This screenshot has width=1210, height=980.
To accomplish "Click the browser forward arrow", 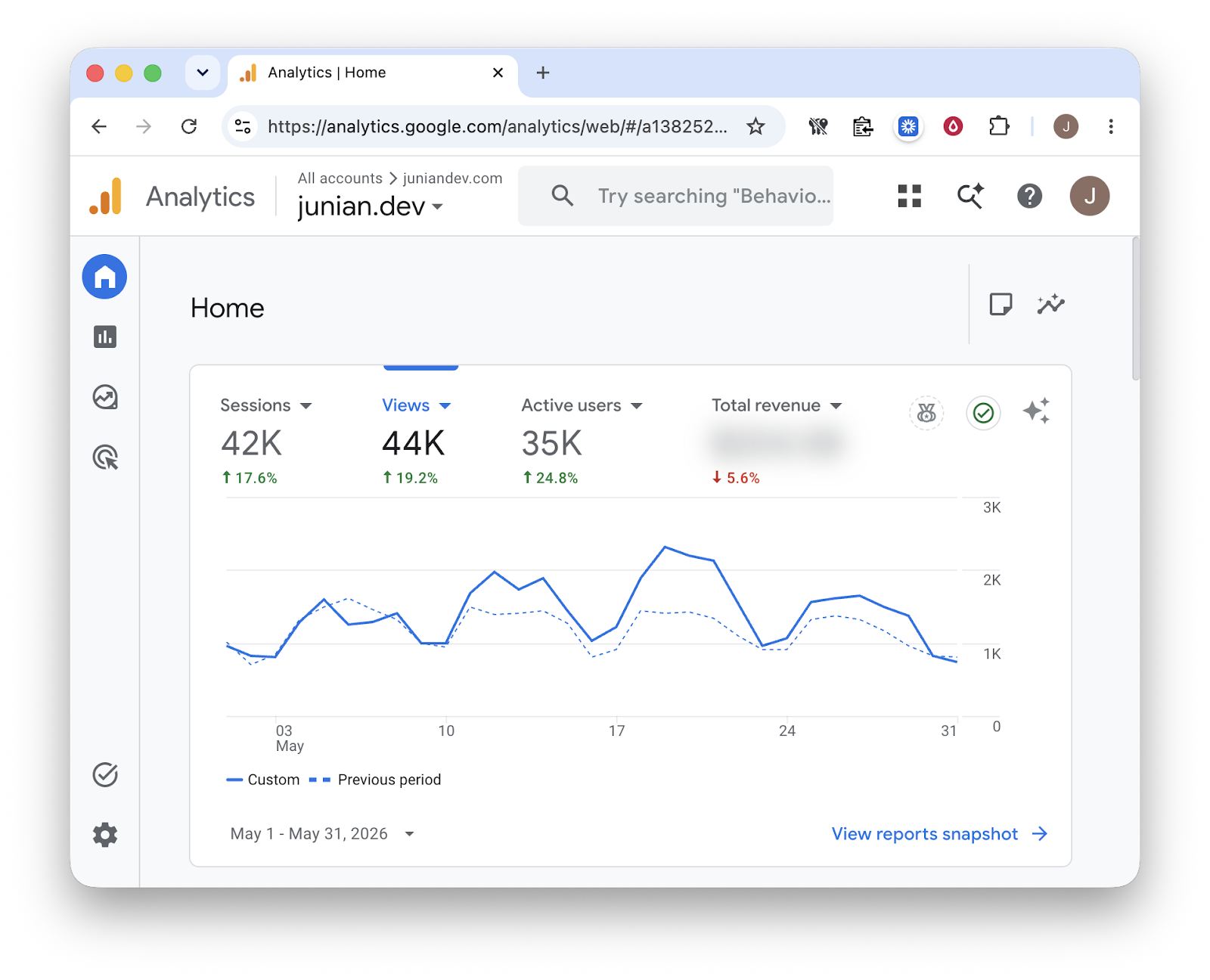I will [x=144, y=126].
